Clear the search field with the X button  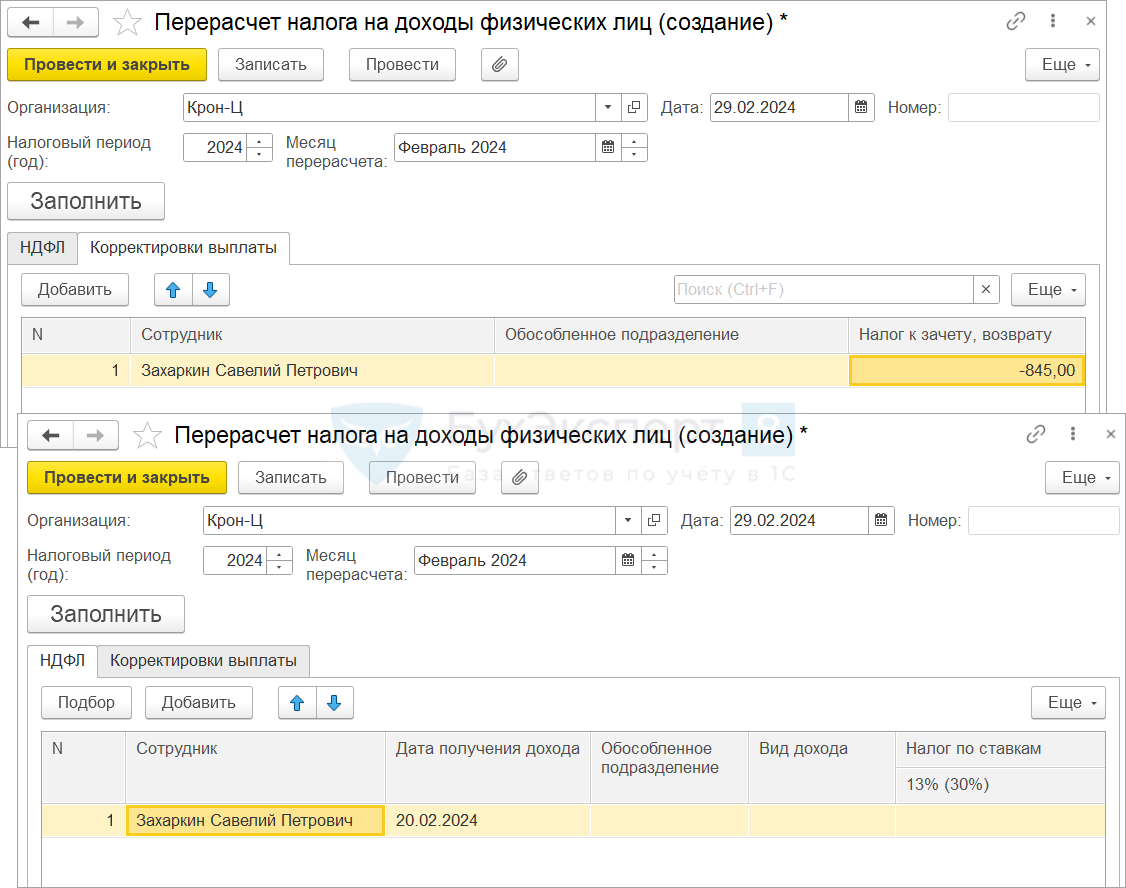tap(986, 290)
